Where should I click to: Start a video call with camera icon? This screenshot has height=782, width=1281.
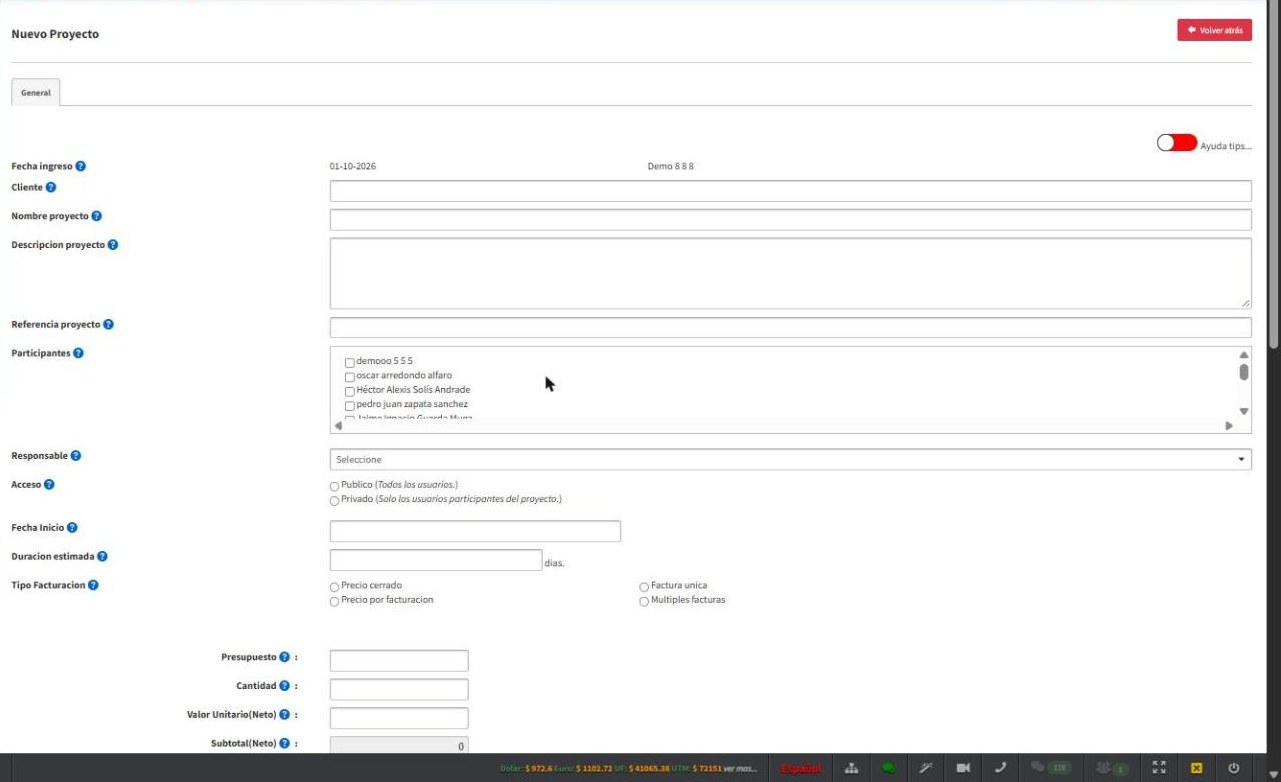963,768
